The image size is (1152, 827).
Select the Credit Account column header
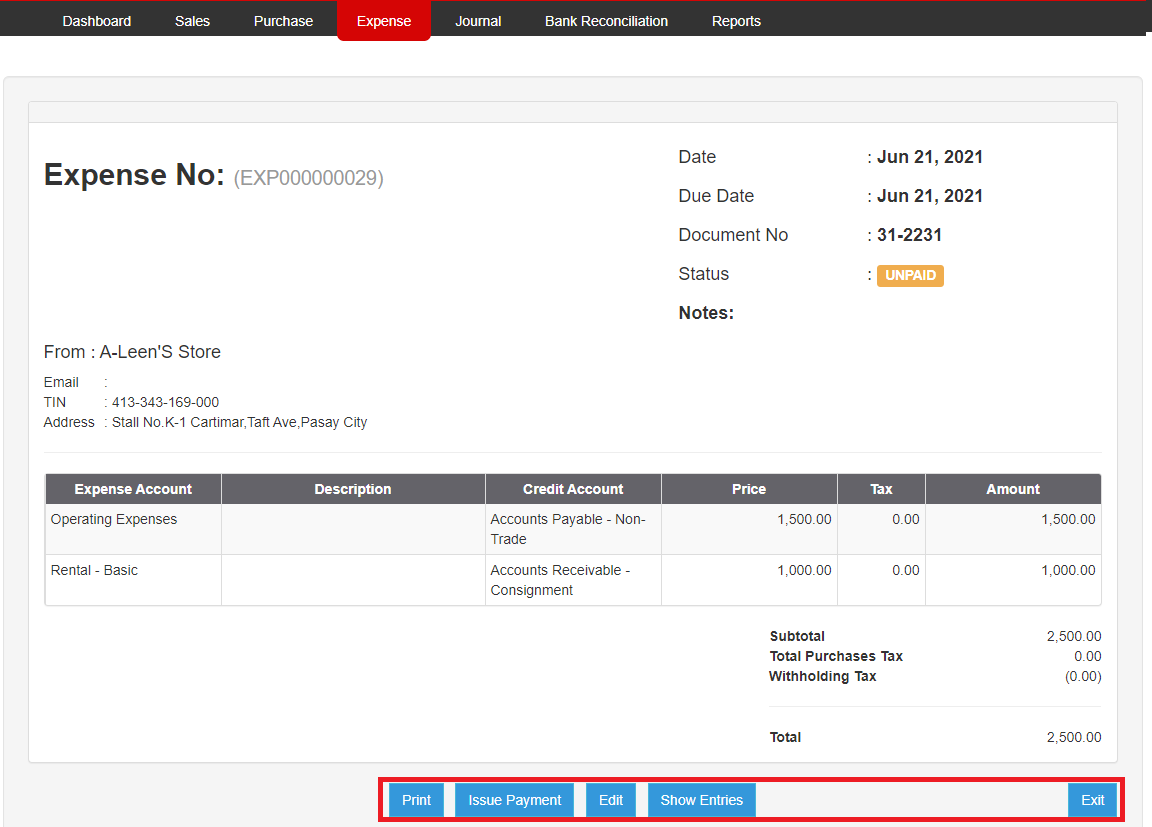(572, 489)
